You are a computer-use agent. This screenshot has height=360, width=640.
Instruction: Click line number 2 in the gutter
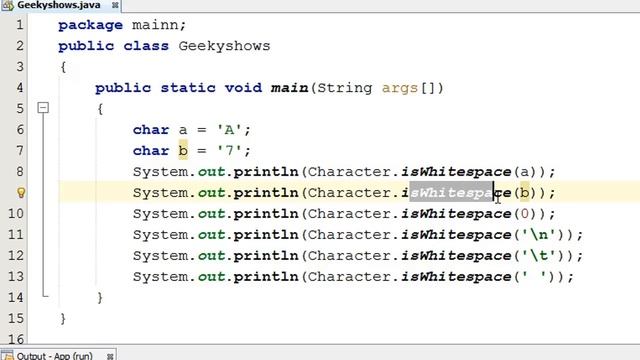tap(20, 46)
